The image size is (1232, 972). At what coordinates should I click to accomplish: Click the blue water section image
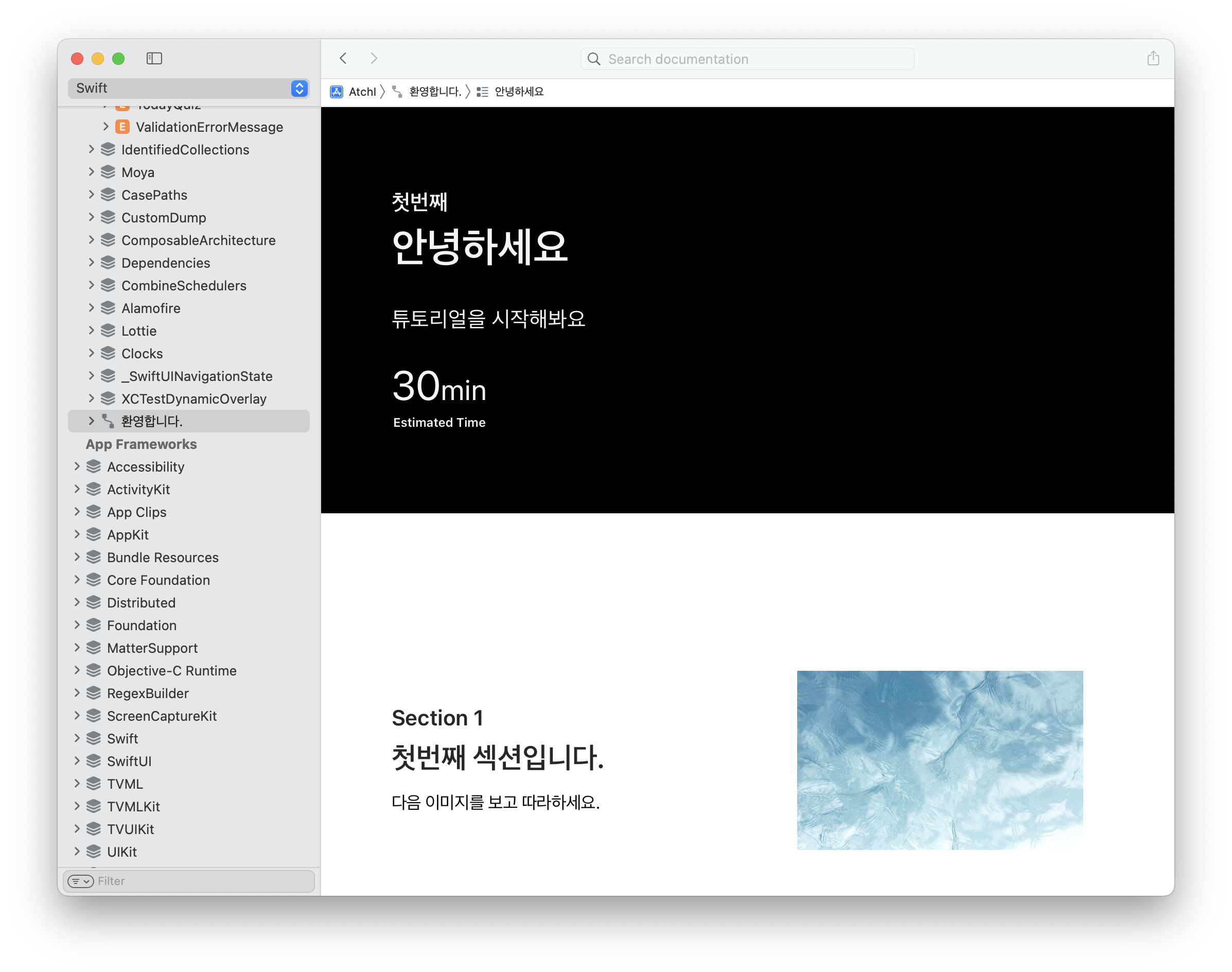(940, 760)
